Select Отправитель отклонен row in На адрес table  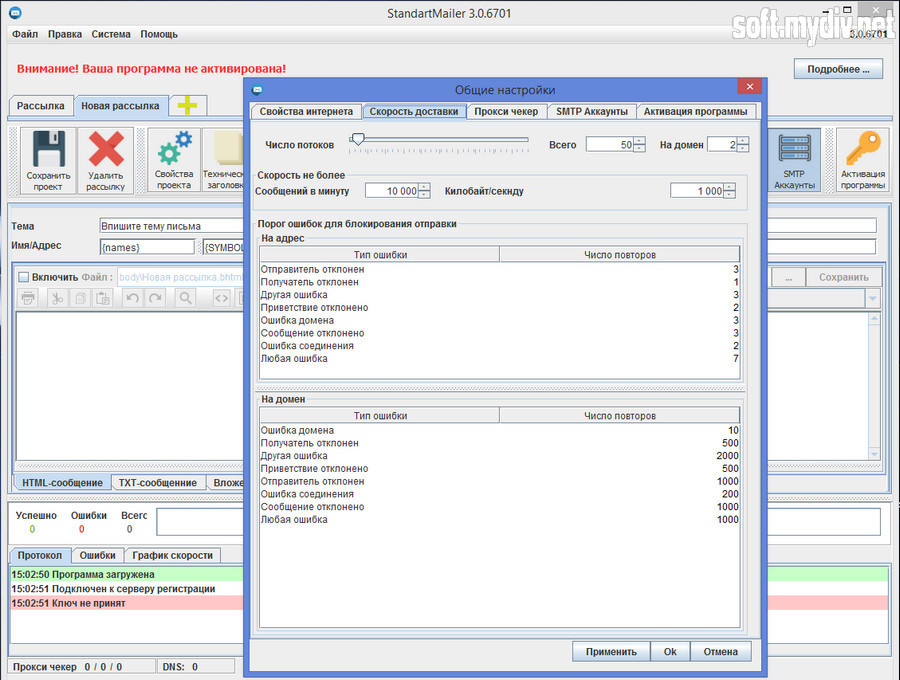(500, 269)
